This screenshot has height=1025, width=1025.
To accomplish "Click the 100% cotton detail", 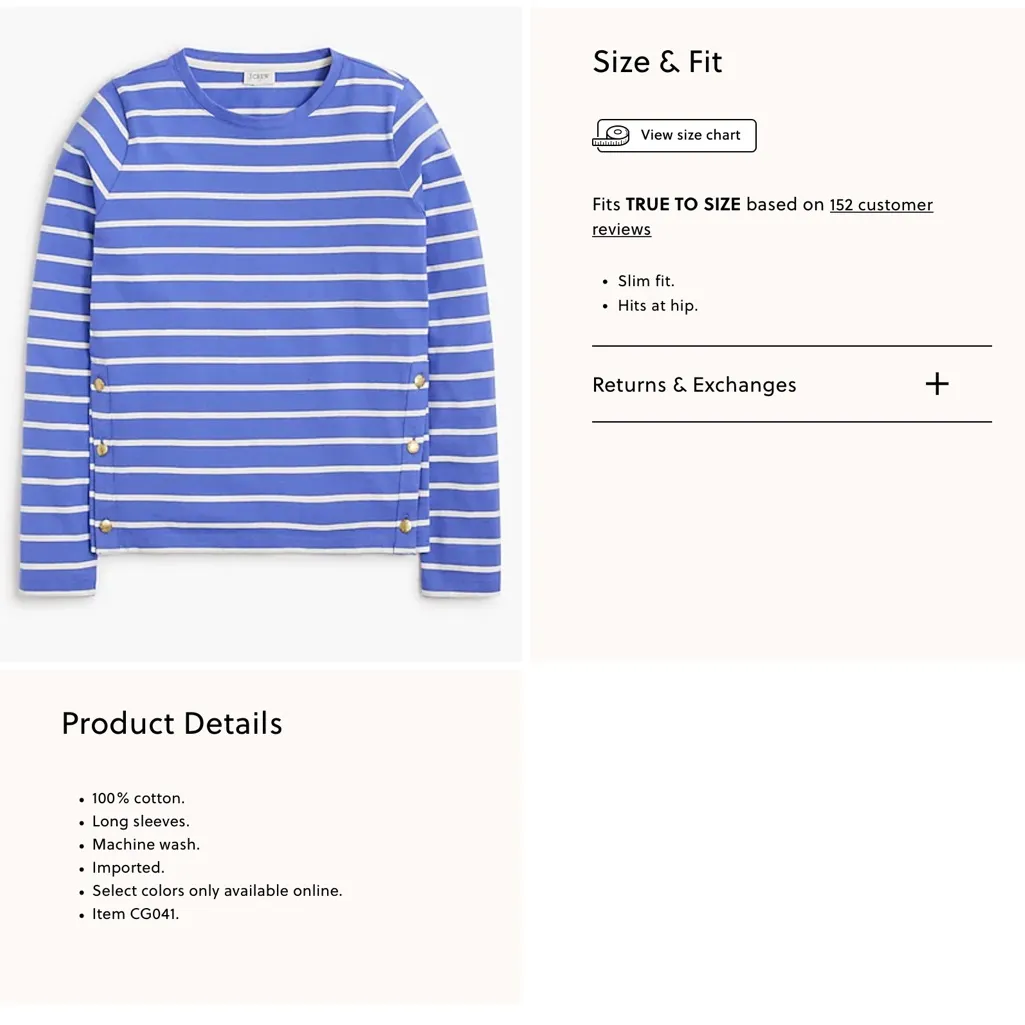I will 138,798.
